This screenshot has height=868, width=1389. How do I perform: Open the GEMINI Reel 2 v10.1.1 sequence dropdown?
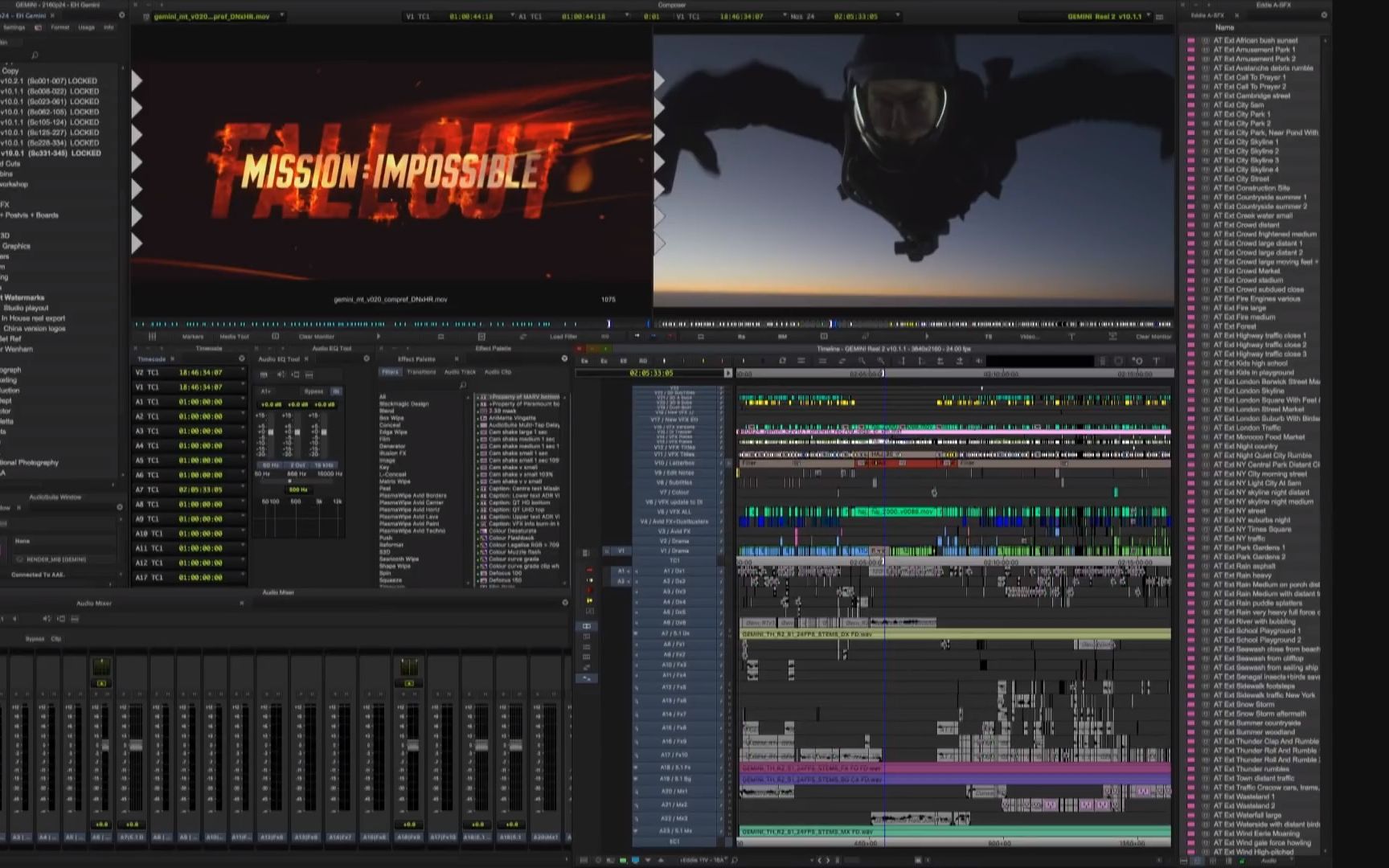click(1149, 16)
